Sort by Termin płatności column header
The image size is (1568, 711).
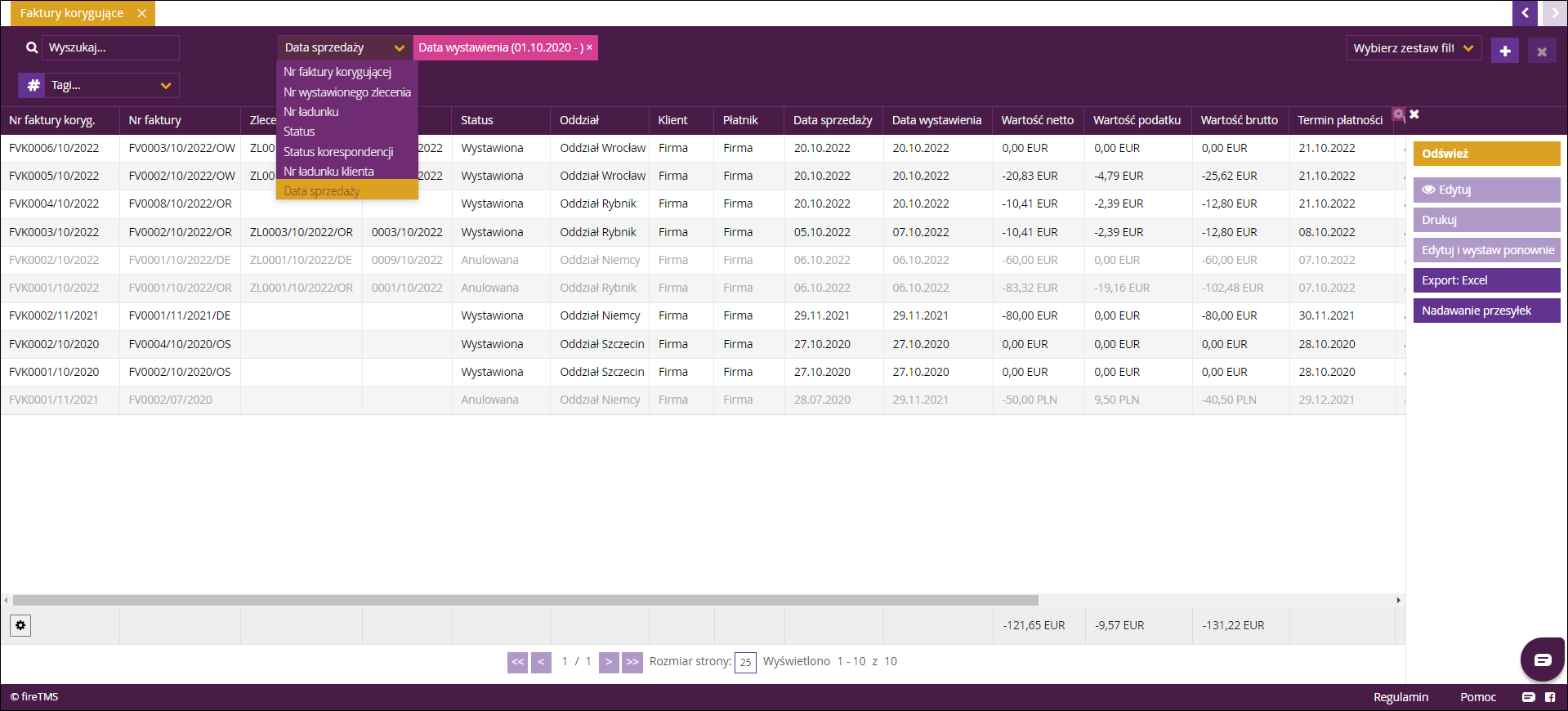[x=1340, y=120]
